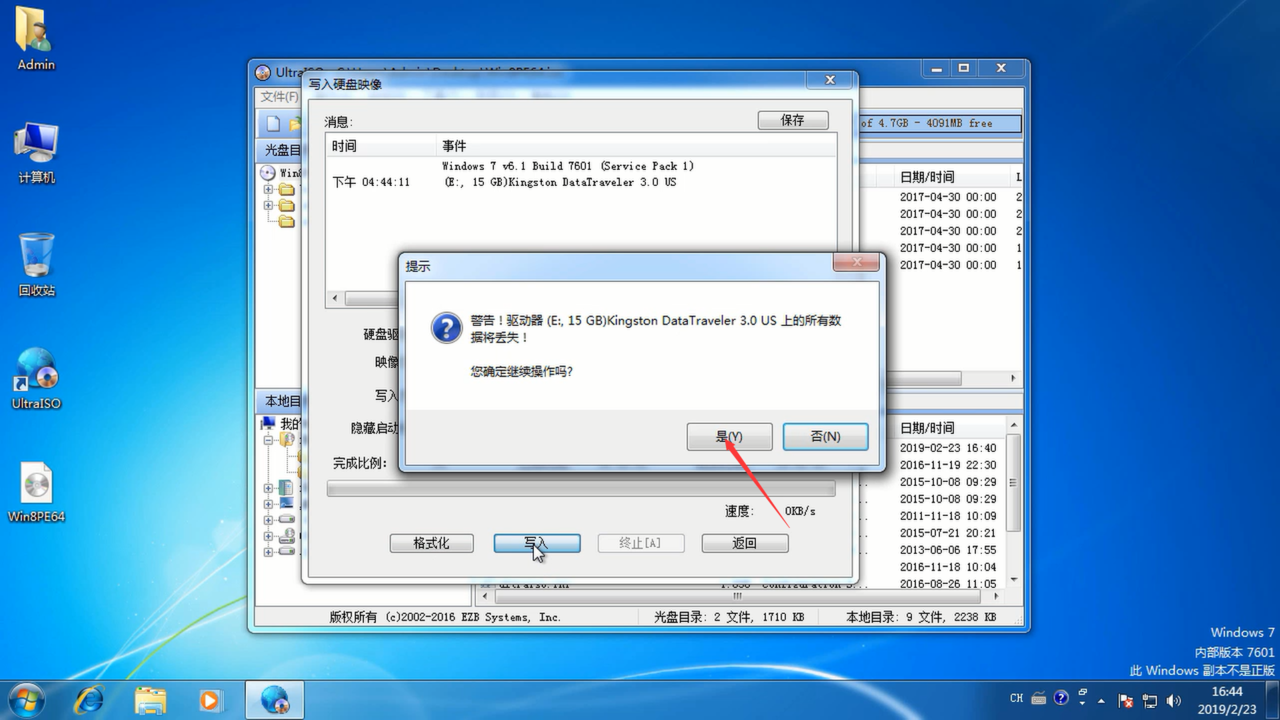Viewport: 1280px width, 720px height.
Task: Click the blue help icon in system tray
Action: click(x=1062, y=698)
